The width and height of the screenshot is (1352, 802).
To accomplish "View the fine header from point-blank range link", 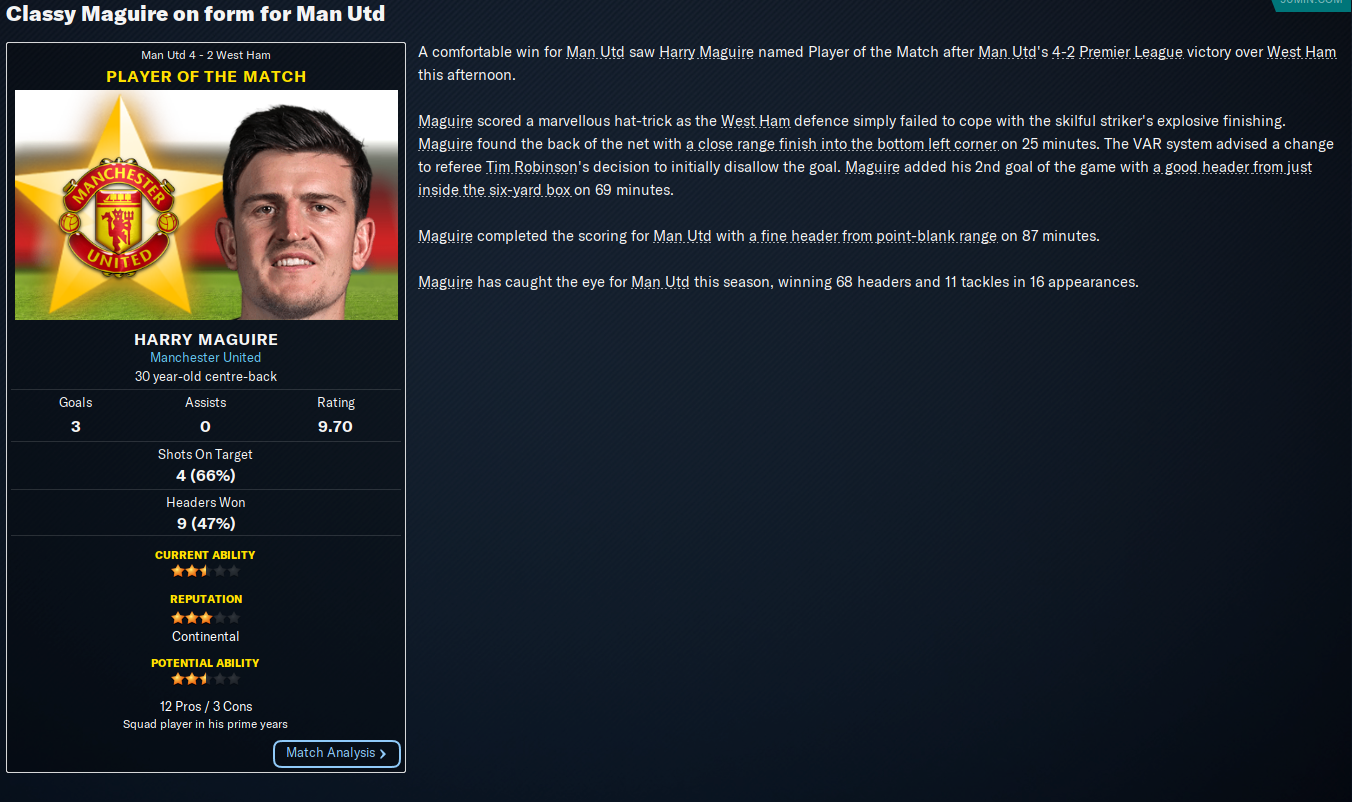I will point(872,236).
